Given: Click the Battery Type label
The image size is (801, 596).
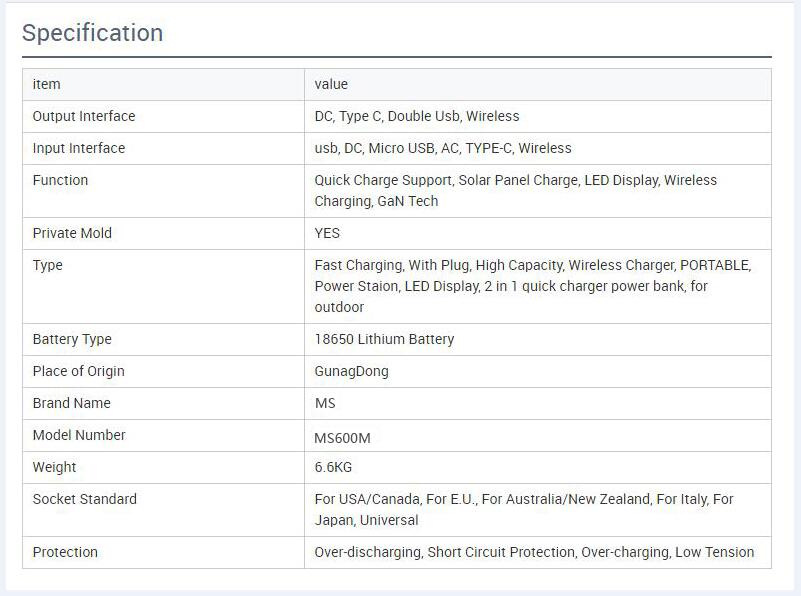Looking at the screenshot, I should (x=72, y=340).
